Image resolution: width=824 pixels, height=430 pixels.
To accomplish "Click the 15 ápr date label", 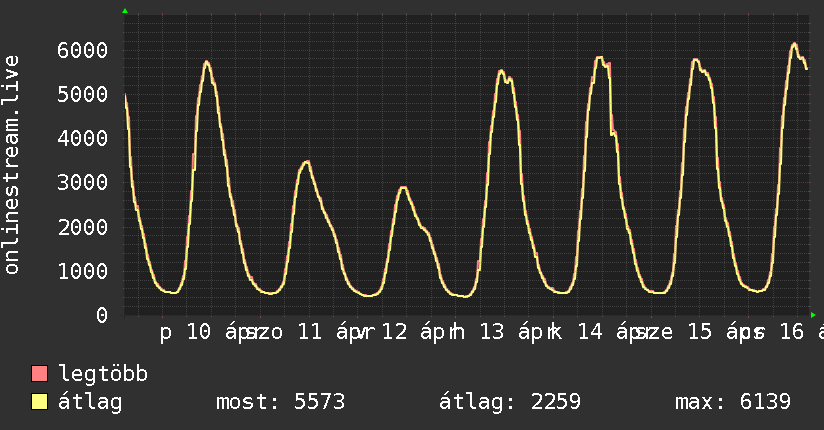I will click(720, 332).
